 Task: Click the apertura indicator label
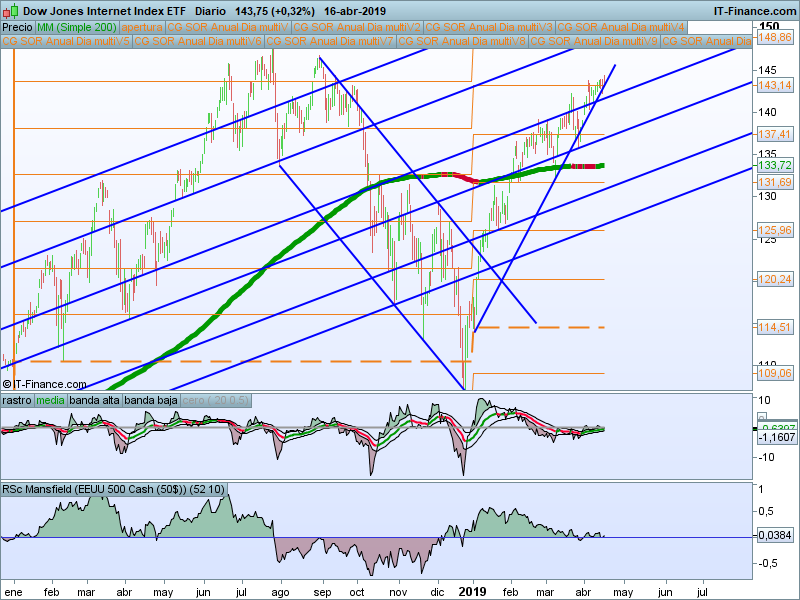(142, 27)
